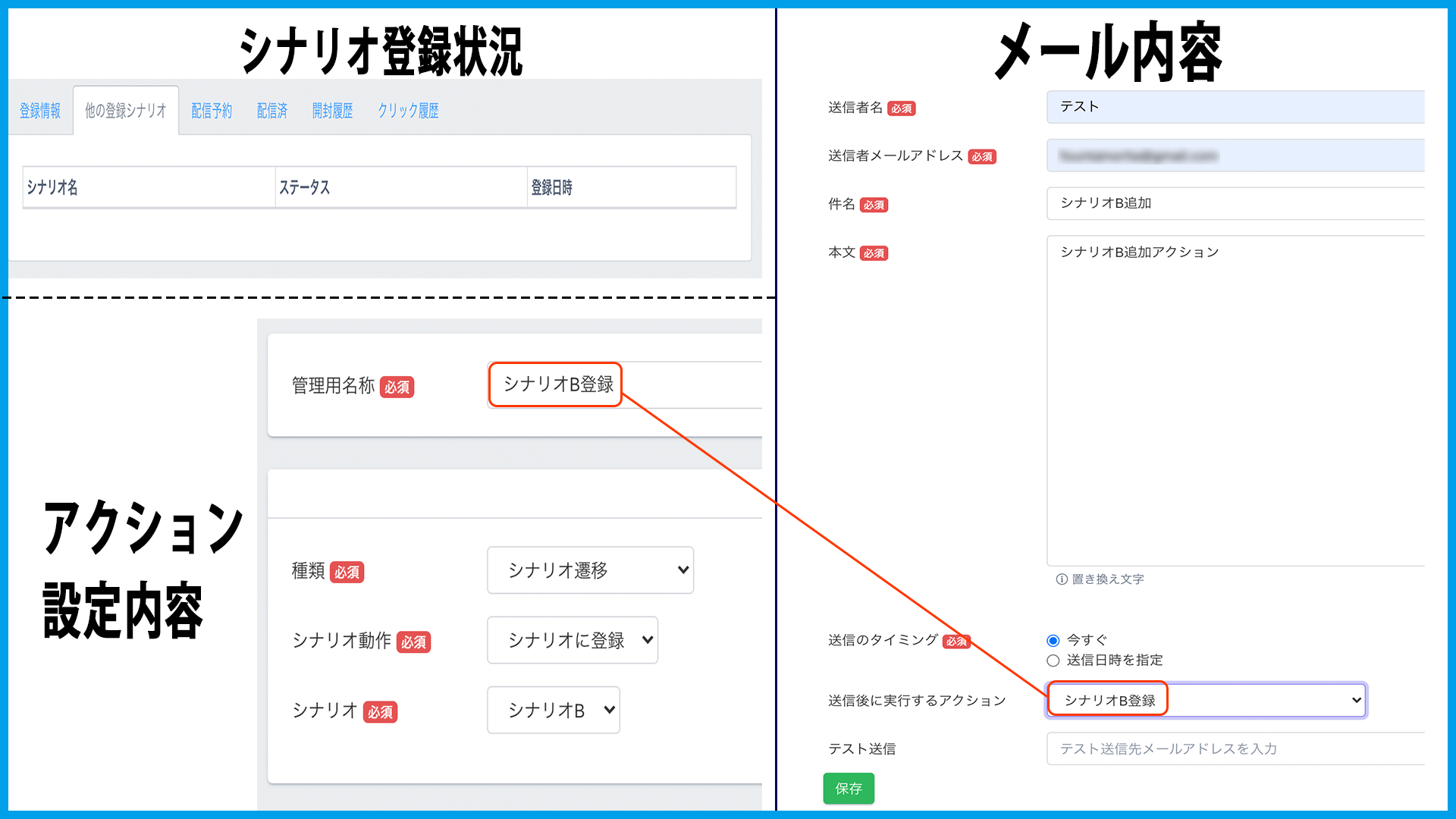The width and height of the screenshot is (1456, 819).
Task: Open the 他の登録シナリオ tab
Action: point(126,111)
